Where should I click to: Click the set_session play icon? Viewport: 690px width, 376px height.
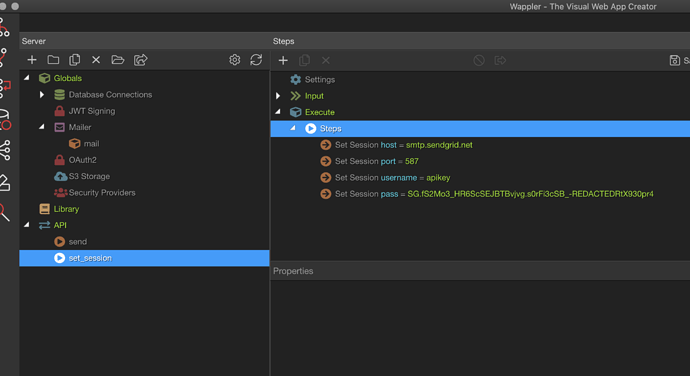pos(59,258)
